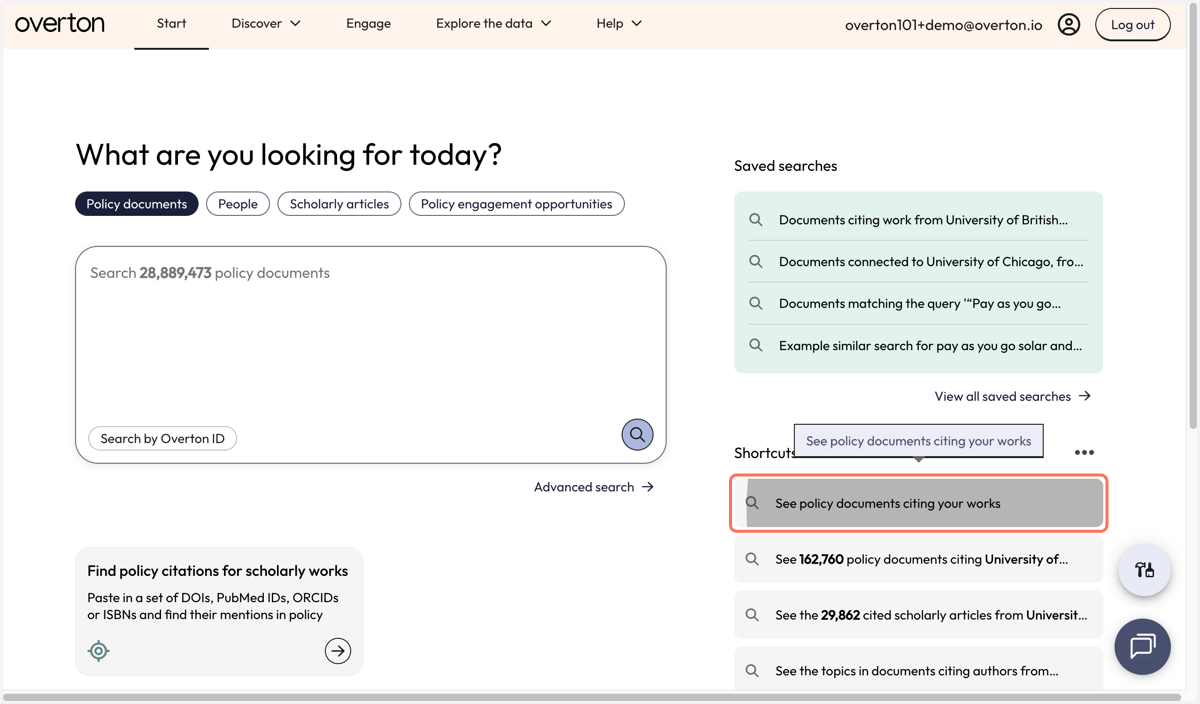
Task: Click search icon in 'citing your works' shortcut
Action: [752, 503]
